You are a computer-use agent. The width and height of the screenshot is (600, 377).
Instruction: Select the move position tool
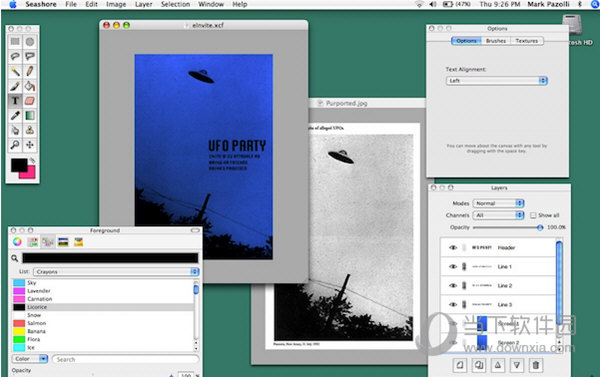click(x=30, y=145)
